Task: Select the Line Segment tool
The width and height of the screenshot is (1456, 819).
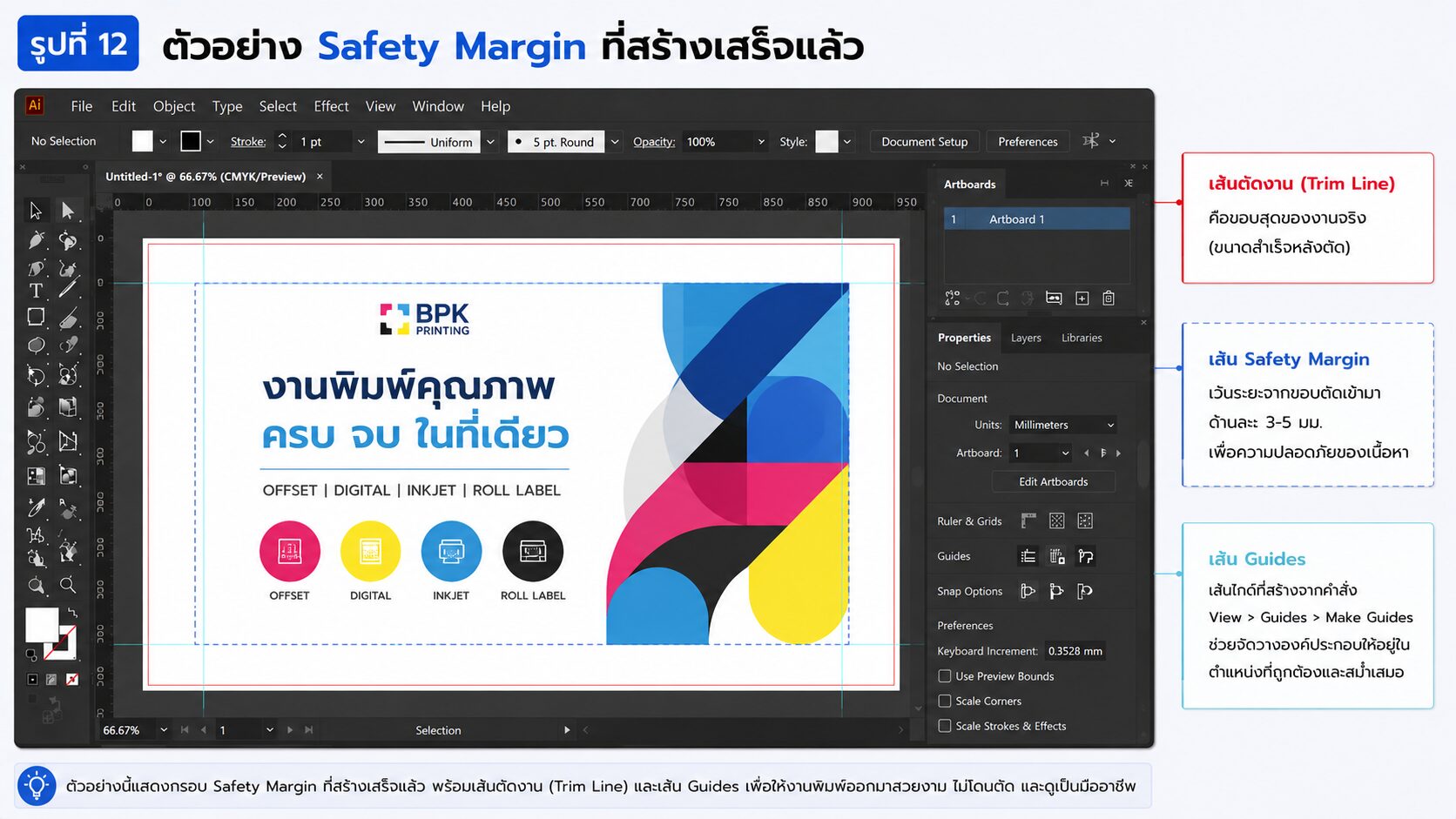Action: [68, 289]
